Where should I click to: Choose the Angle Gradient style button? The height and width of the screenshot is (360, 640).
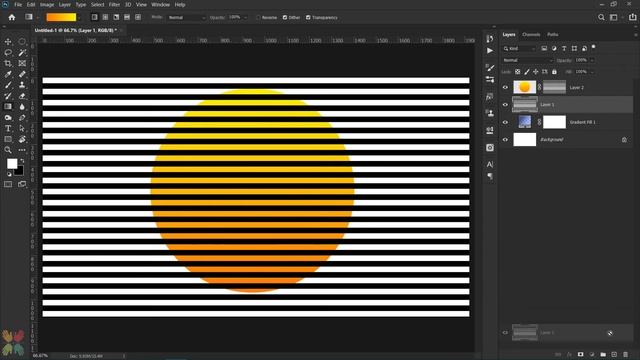116,18
